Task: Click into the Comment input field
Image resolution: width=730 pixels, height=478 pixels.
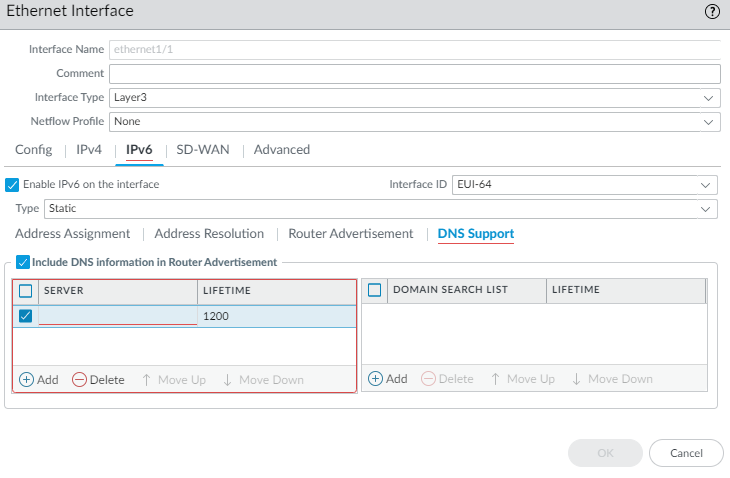Action: coord(414,74)
